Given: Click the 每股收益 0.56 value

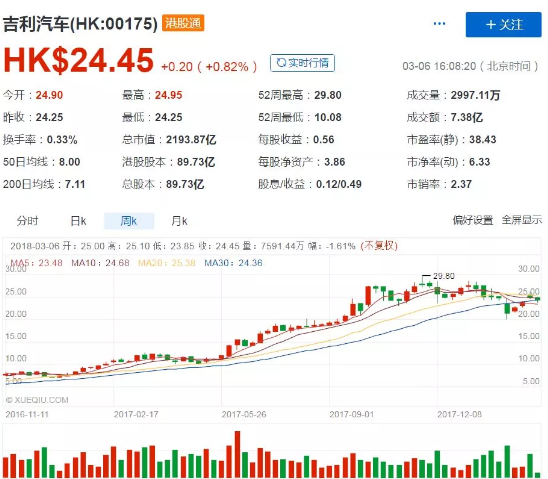Looking at the screenshot, I should tap(324, 140).
